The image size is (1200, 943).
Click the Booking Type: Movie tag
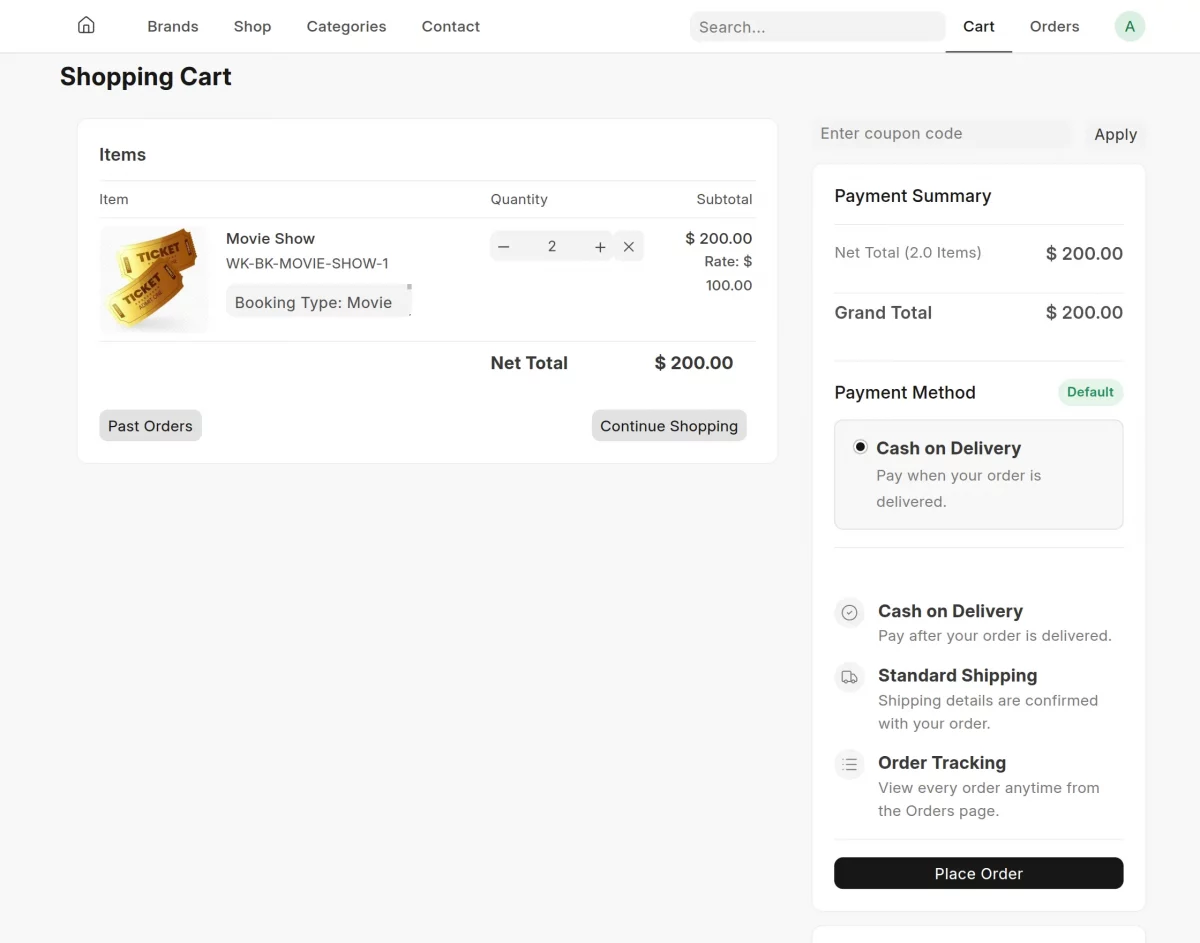pyautogui.click(x=318, y=302)
